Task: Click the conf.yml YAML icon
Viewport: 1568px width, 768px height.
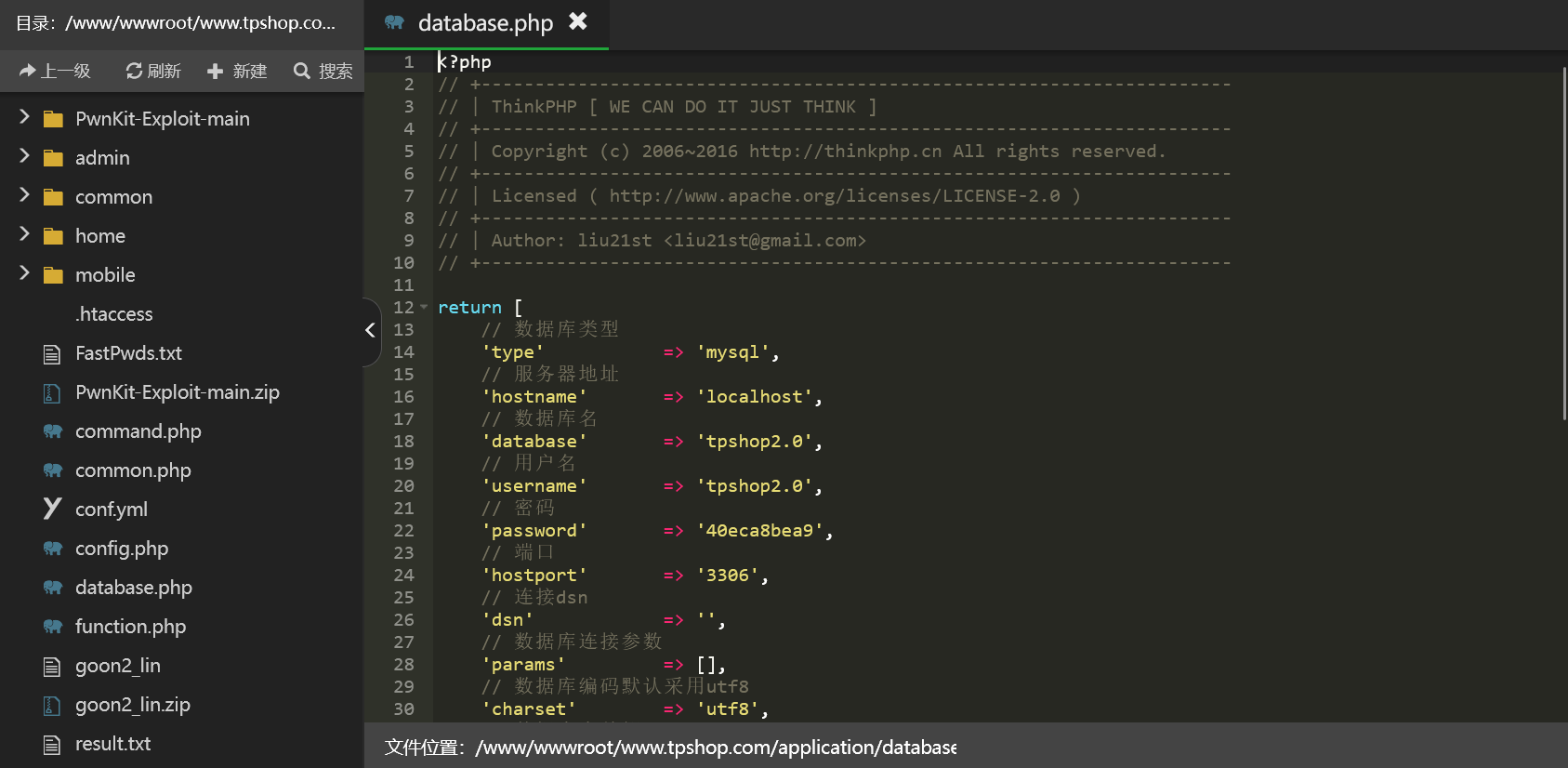Action: (x=52, y=508)
